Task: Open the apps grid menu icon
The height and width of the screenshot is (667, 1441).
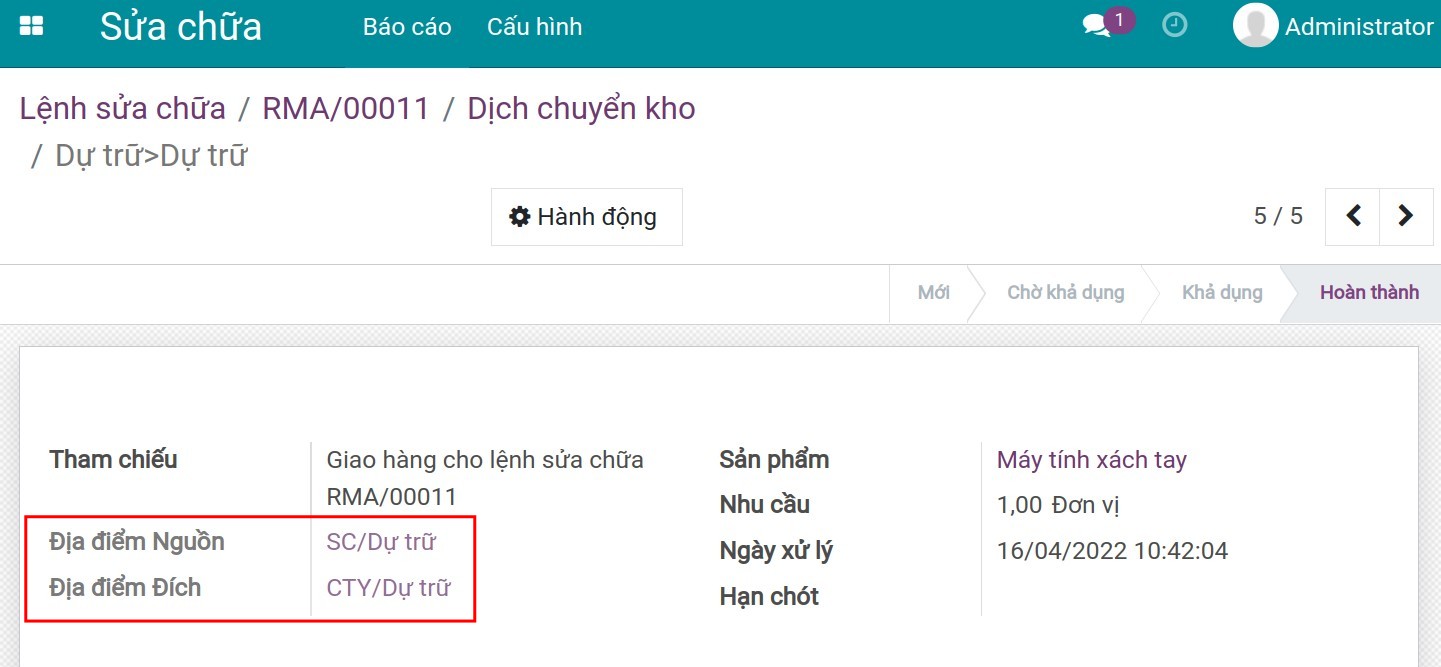Action: click(x=32, y=26)
